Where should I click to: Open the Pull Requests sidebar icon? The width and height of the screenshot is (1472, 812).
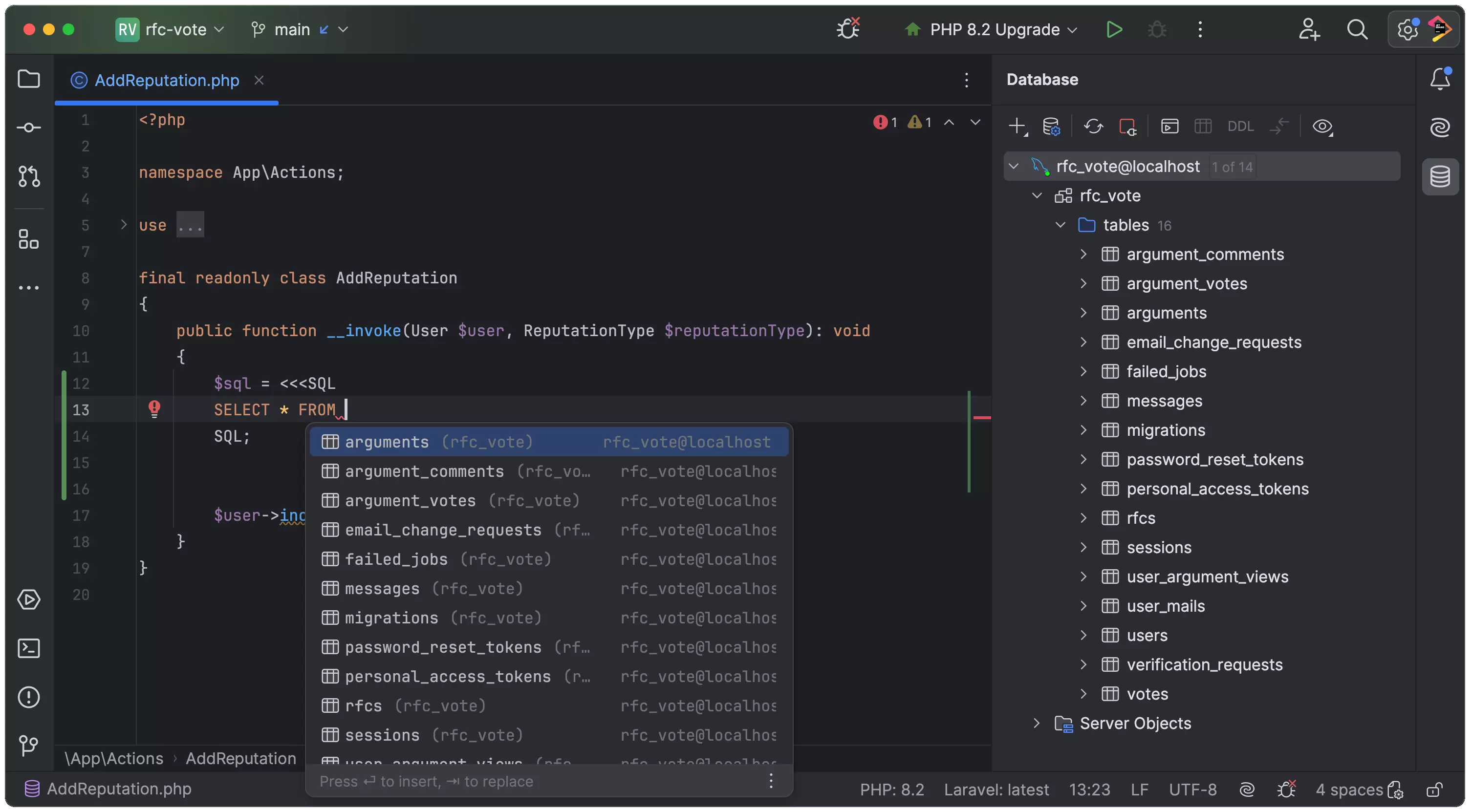[x=28, y=176]
